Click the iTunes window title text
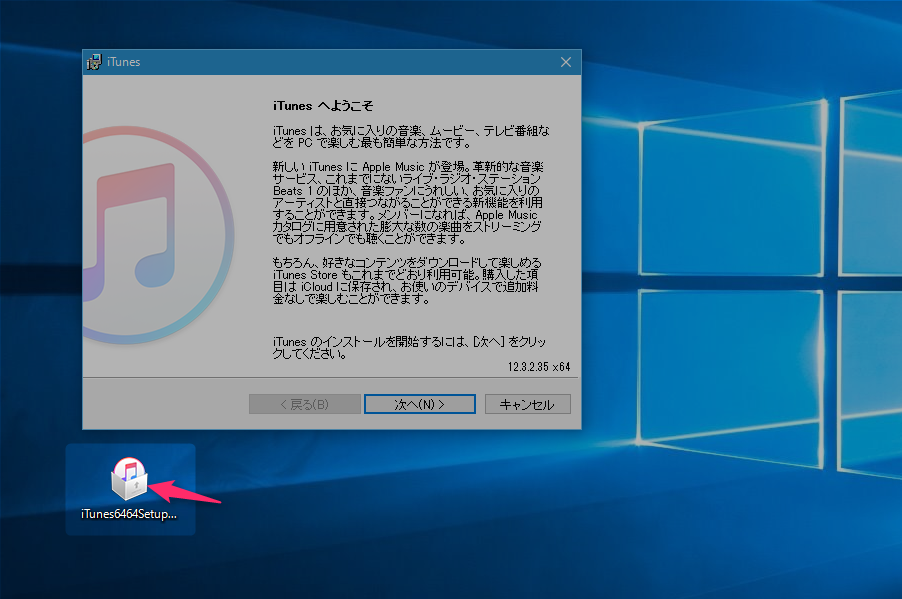 point(124,62)
